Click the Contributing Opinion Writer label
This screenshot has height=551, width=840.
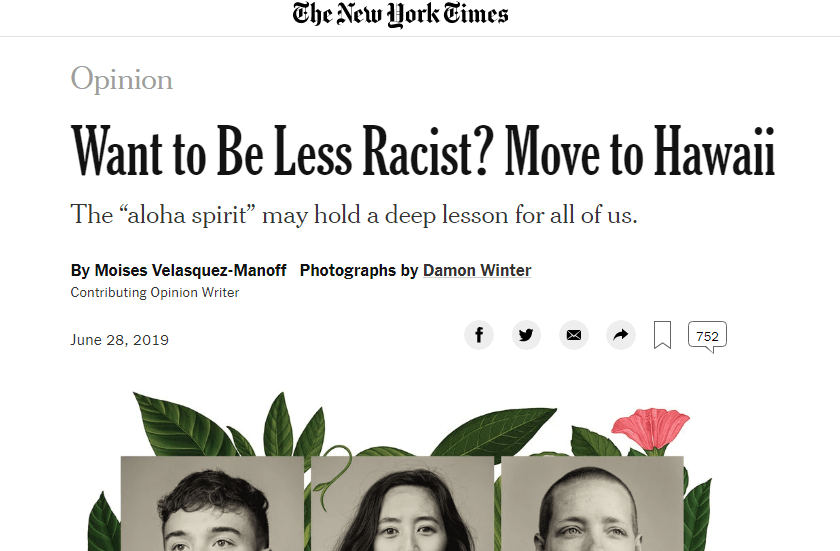click(x=155, y=293)
